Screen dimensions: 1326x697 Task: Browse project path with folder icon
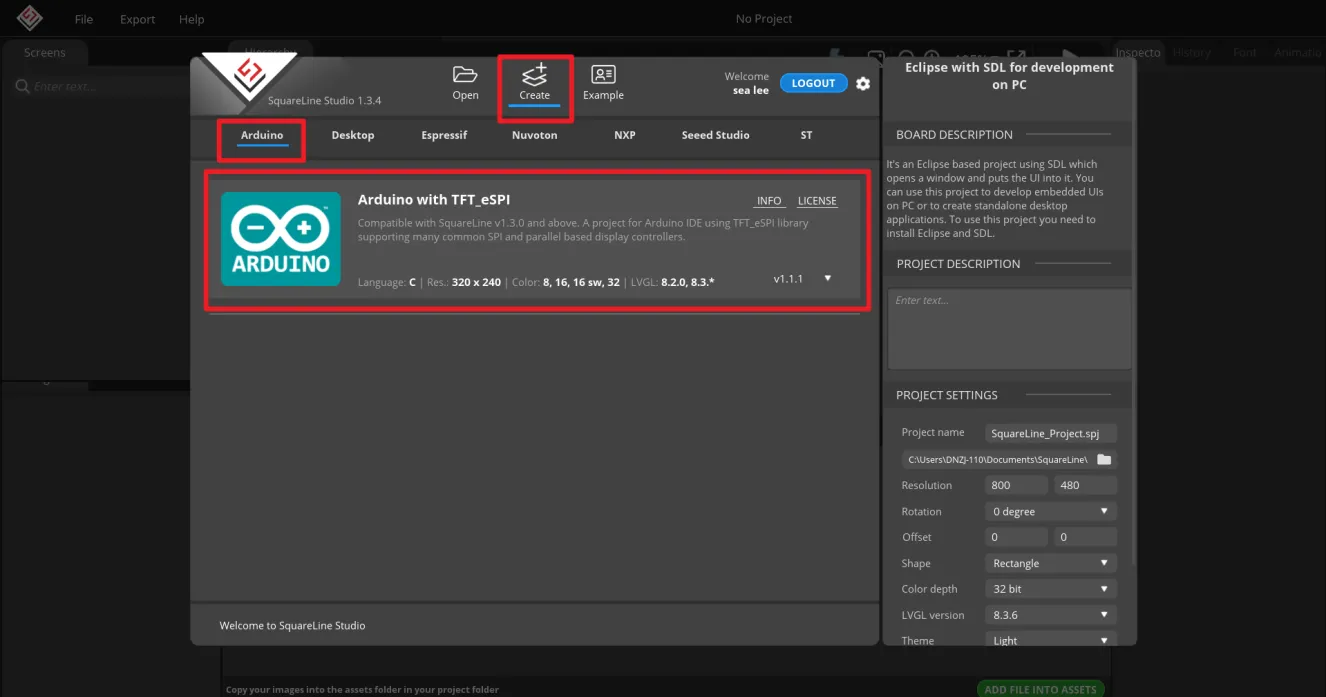tap(1104, 460)
